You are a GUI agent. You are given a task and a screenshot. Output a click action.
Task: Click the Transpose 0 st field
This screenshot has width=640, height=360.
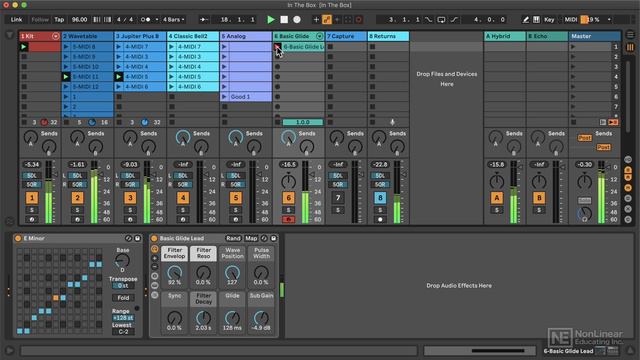[x=123, y=286]
